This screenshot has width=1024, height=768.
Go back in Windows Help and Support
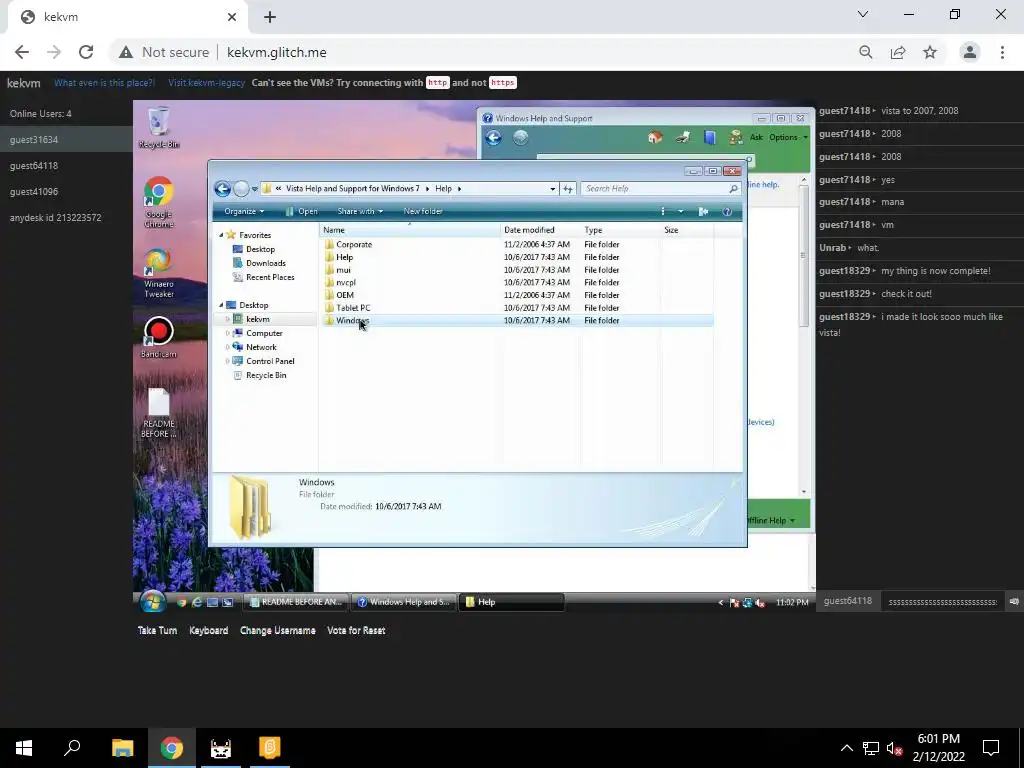click(x=493, y=137)
